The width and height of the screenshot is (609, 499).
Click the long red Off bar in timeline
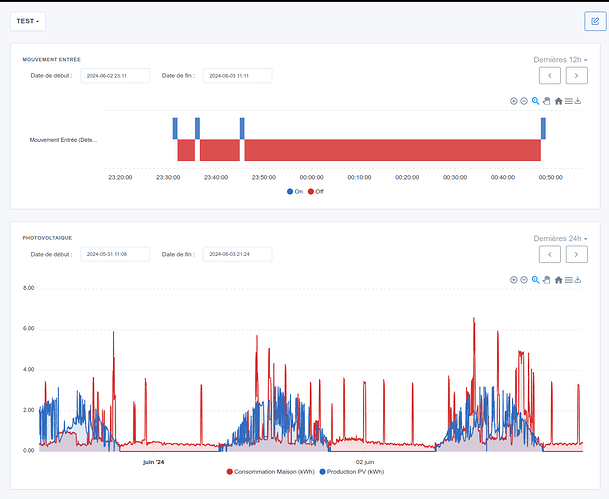[392, 150]
